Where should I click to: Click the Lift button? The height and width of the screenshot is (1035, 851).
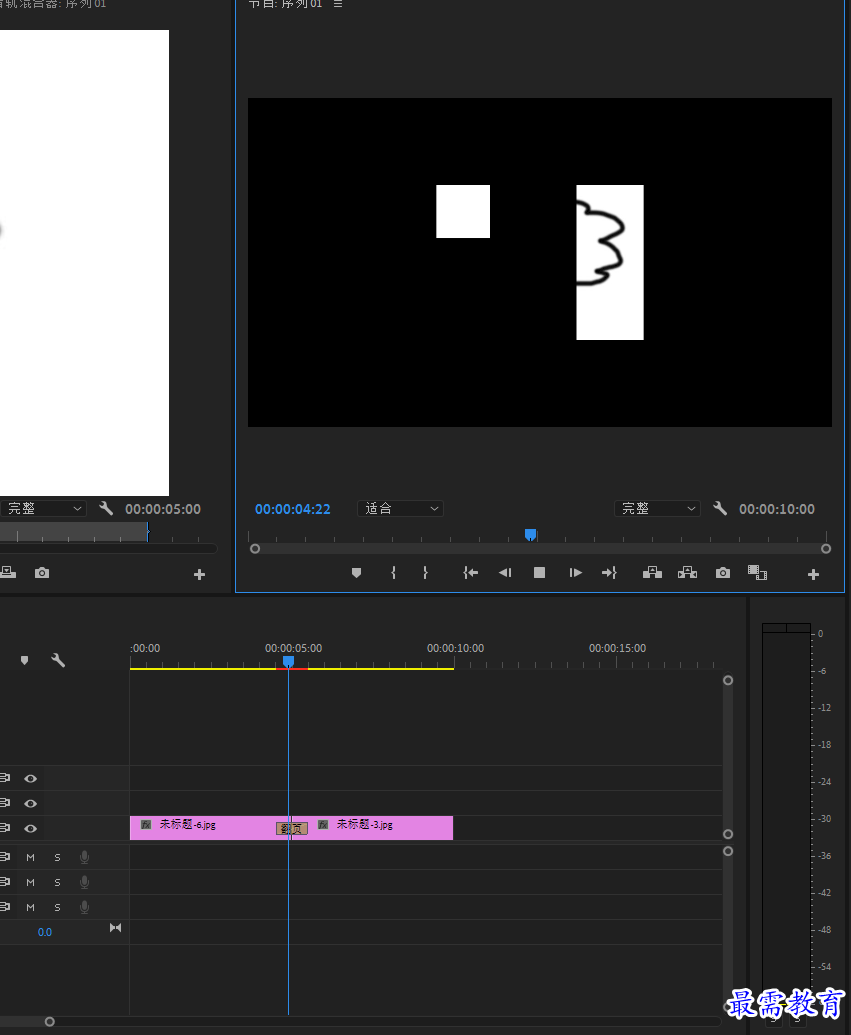pos(652,573)
